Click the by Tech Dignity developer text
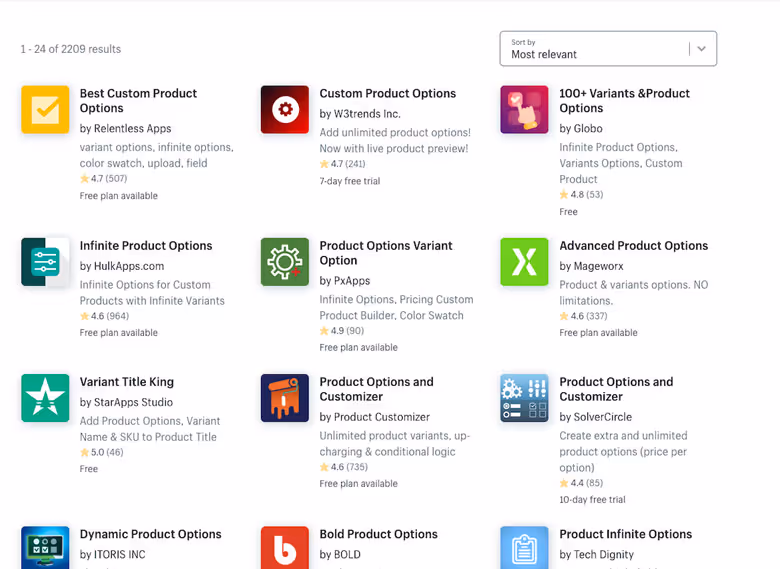The width and height of the screenshot is (780, 569). point(596,555)
